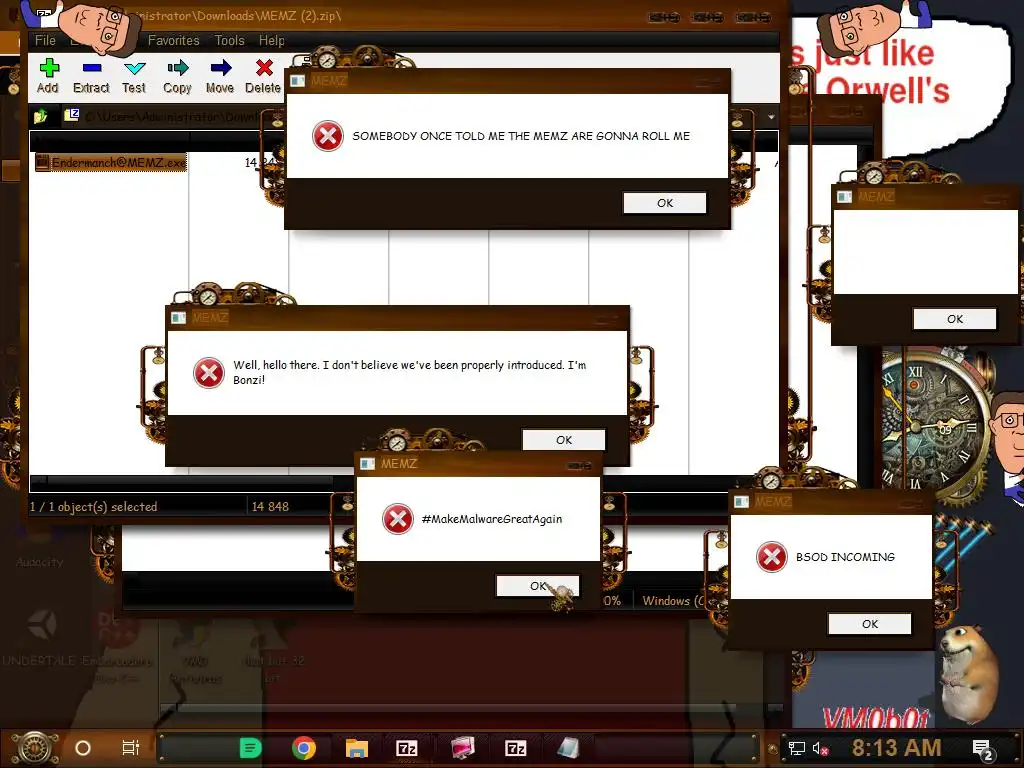Viewport: 1024px width, 768px height.
Task: Click the steampunk clock desktop gadget
Action: (934, 428)
